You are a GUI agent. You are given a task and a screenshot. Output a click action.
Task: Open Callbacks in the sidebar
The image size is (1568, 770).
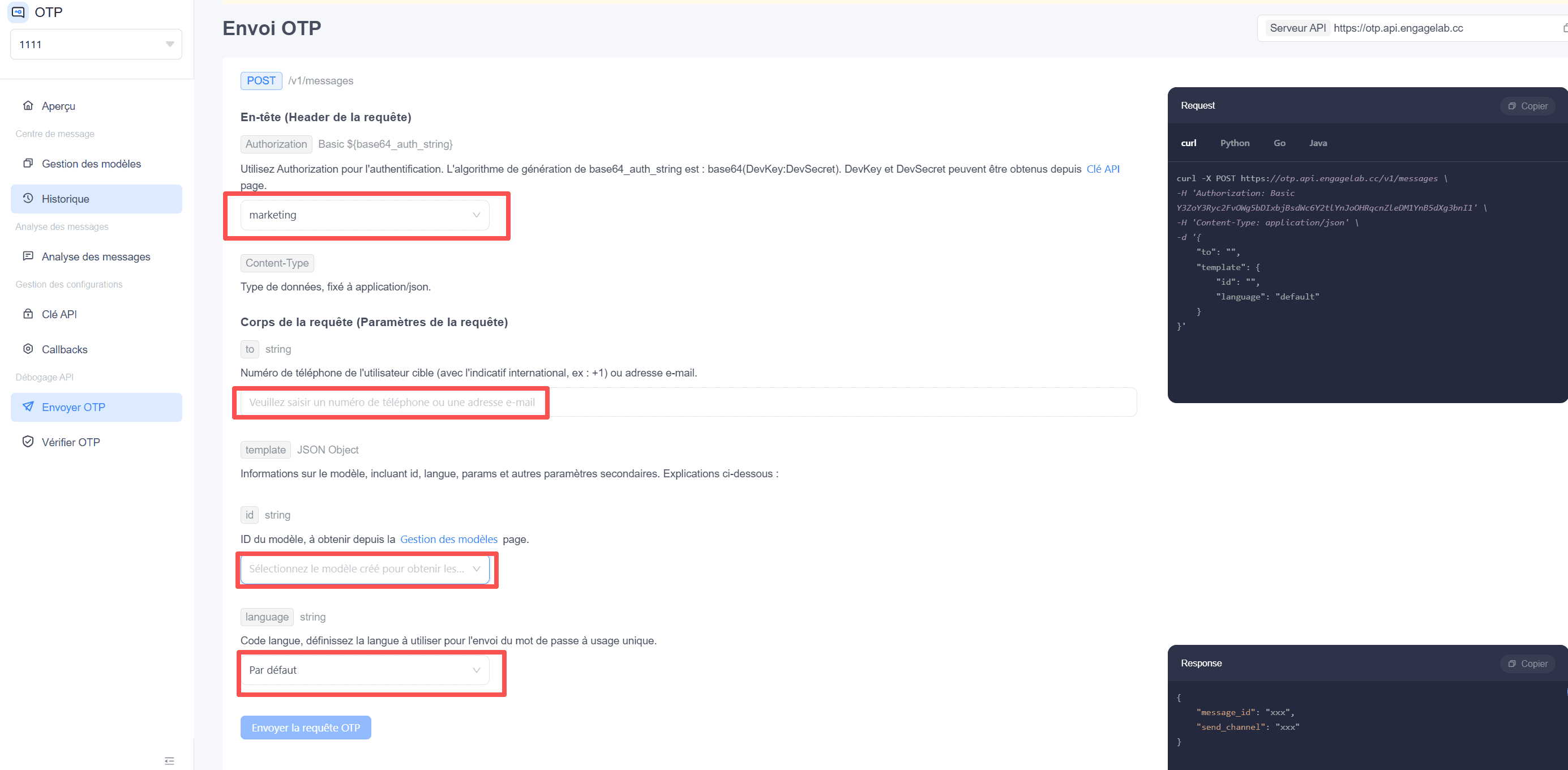coord(96,349)
